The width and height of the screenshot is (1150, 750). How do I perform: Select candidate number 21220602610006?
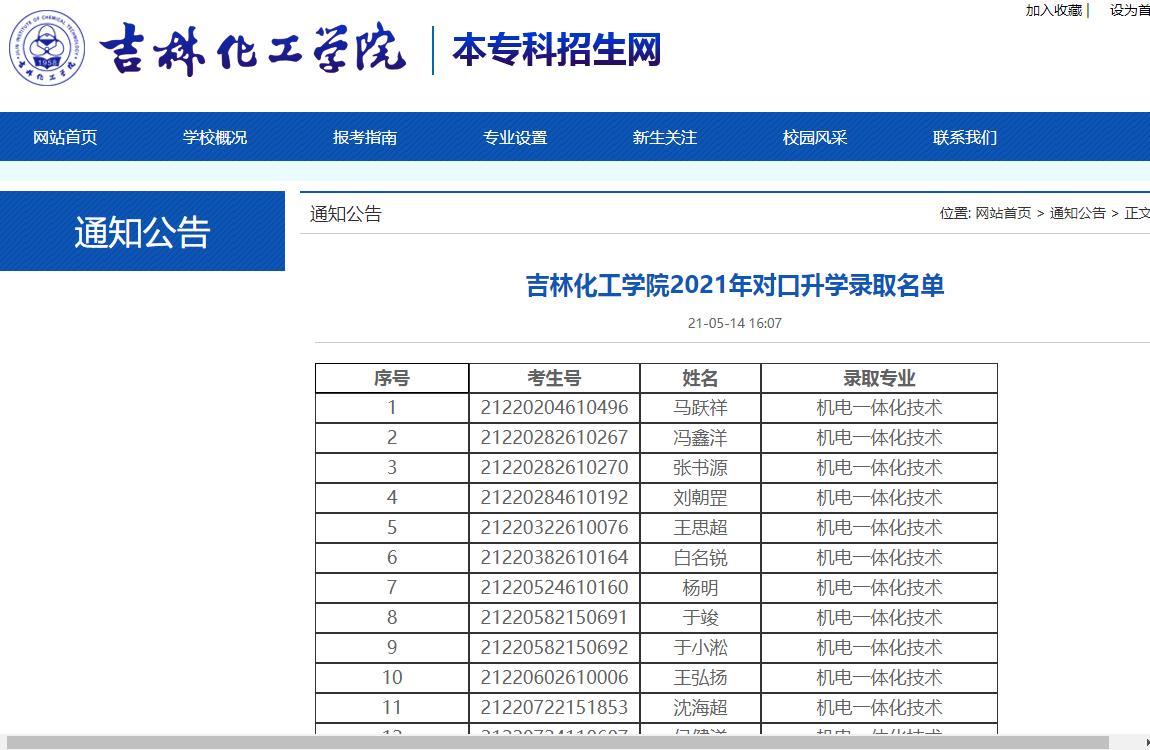pos(554,678)
